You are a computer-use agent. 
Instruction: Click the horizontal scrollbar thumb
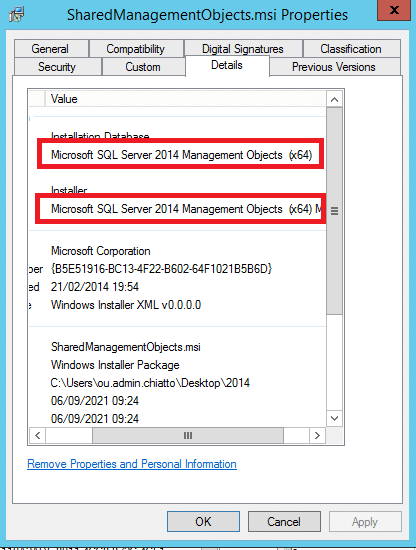[188, 436]
